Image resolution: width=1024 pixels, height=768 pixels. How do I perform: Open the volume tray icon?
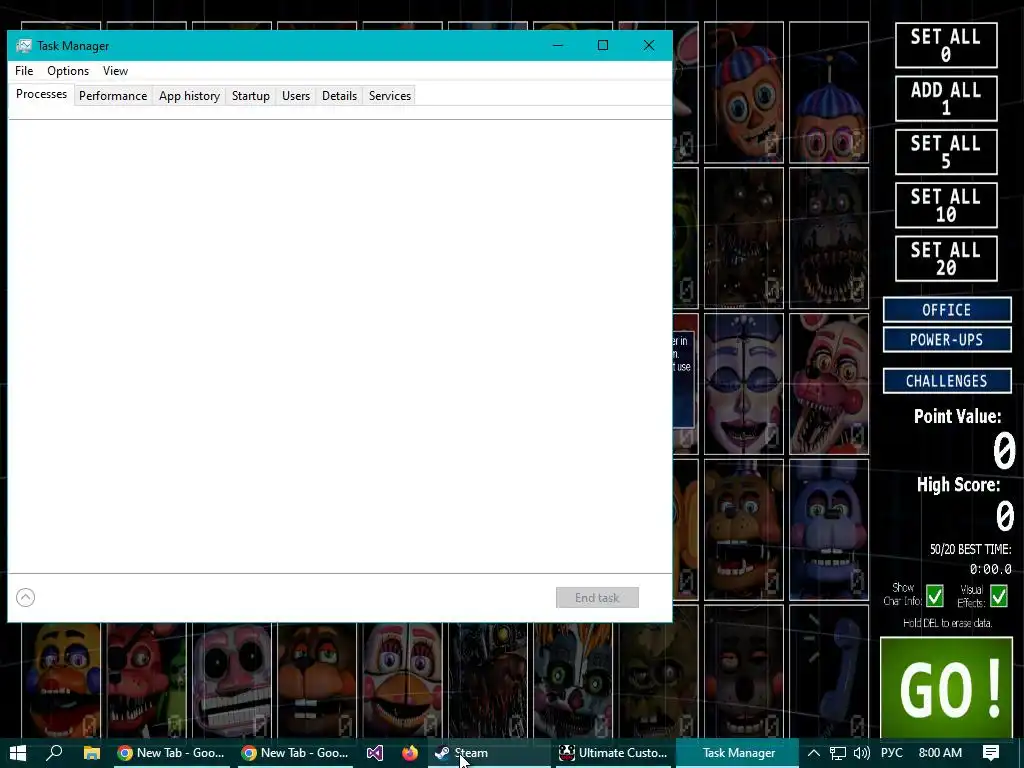coord(861,753)
